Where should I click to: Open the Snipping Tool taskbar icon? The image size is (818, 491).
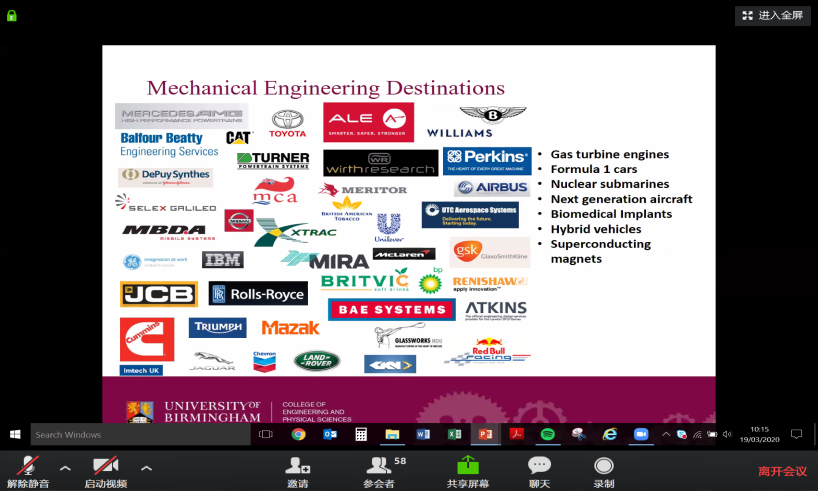pyautogui.click(x=579, y=434)
